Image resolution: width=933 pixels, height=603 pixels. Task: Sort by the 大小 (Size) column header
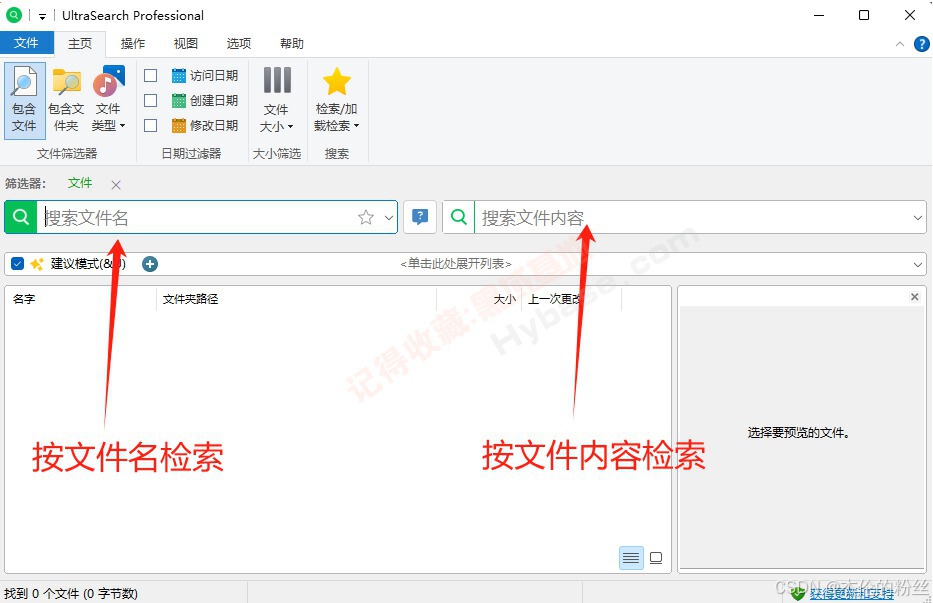(505, 299)
